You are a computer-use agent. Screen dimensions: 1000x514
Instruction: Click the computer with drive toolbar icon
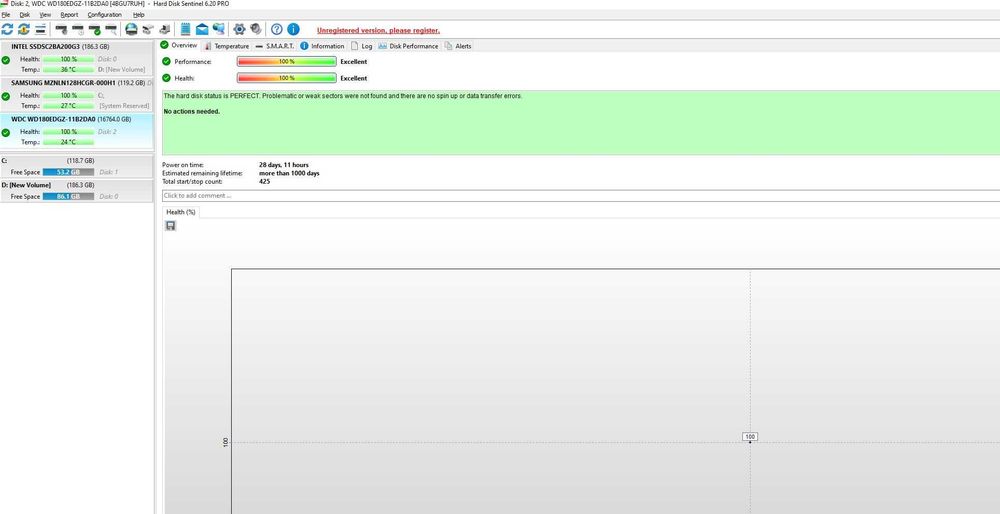click(165, 29)
